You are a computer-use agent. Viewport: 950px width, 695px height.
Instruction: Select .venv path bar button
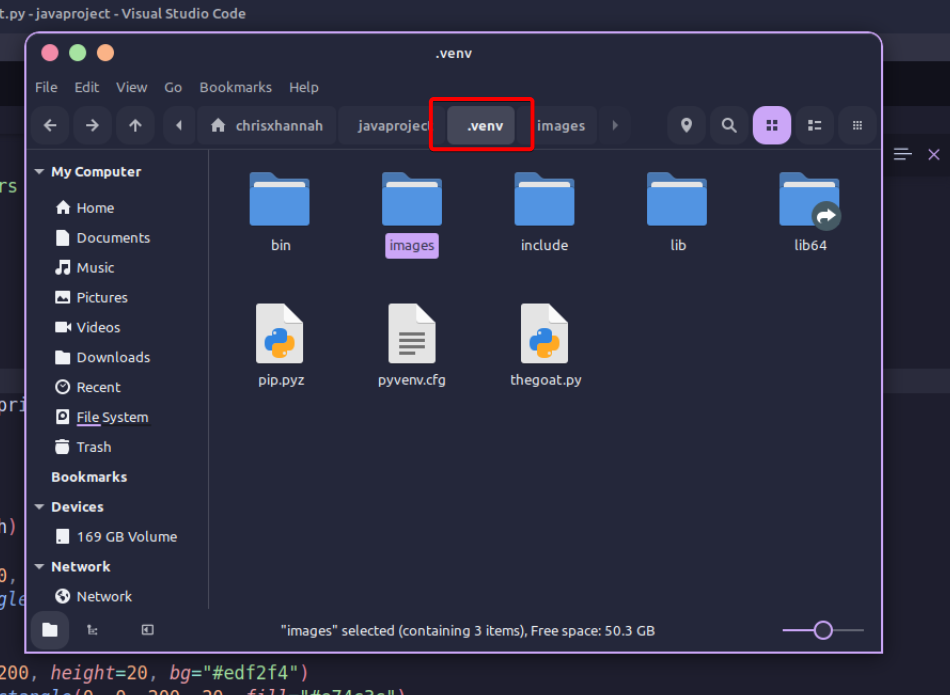[x=481, y=125]
